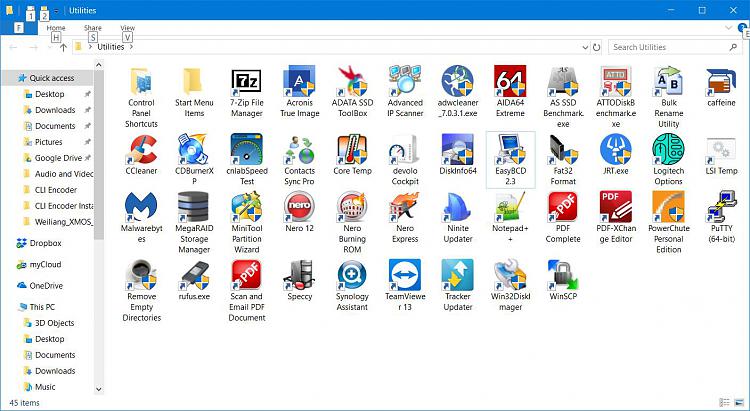Open the address bar history dropdown
Screen dimensions: 750x411
coord(585,47)
